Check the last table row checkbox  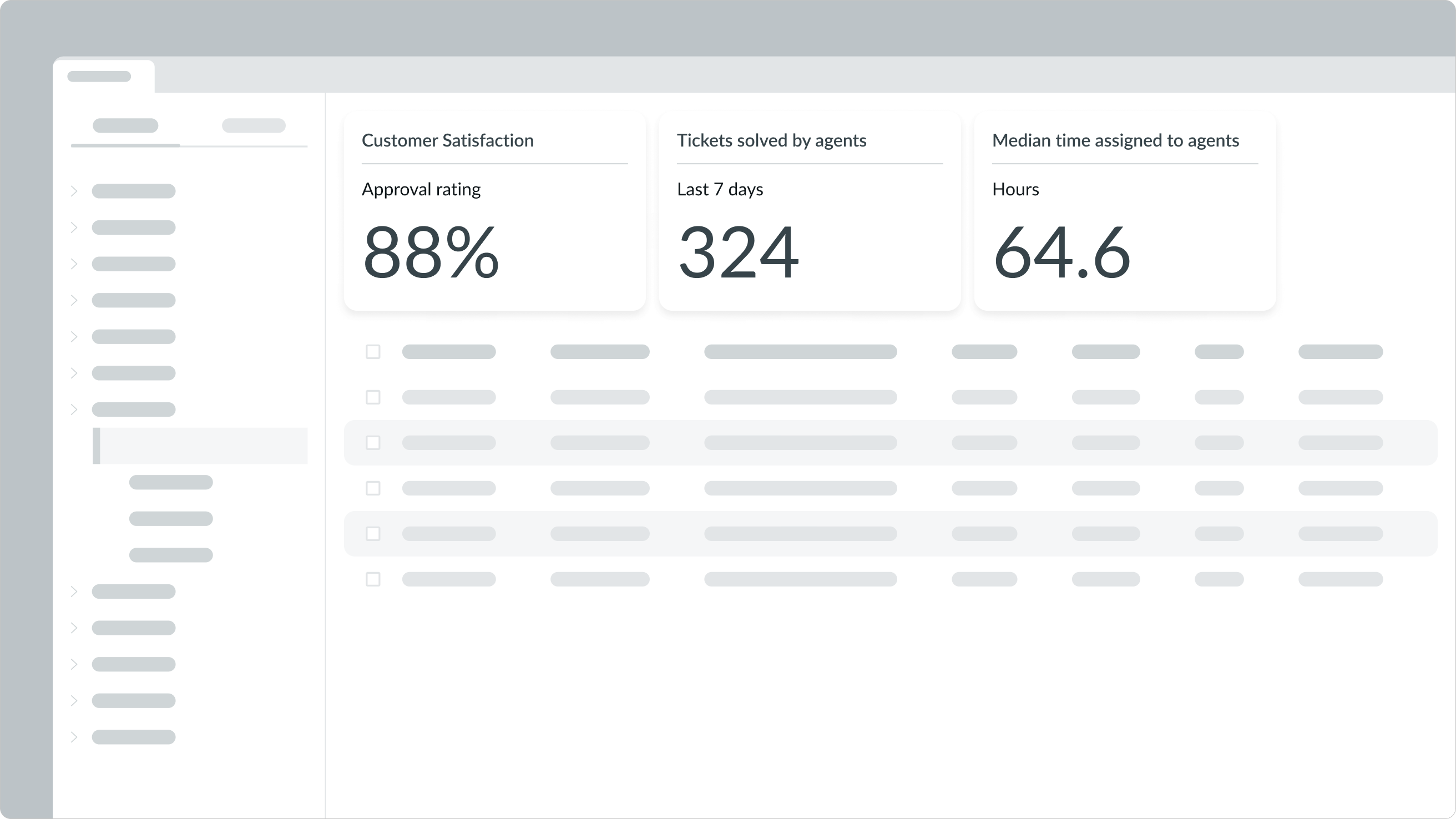click(x=373, y=579)
